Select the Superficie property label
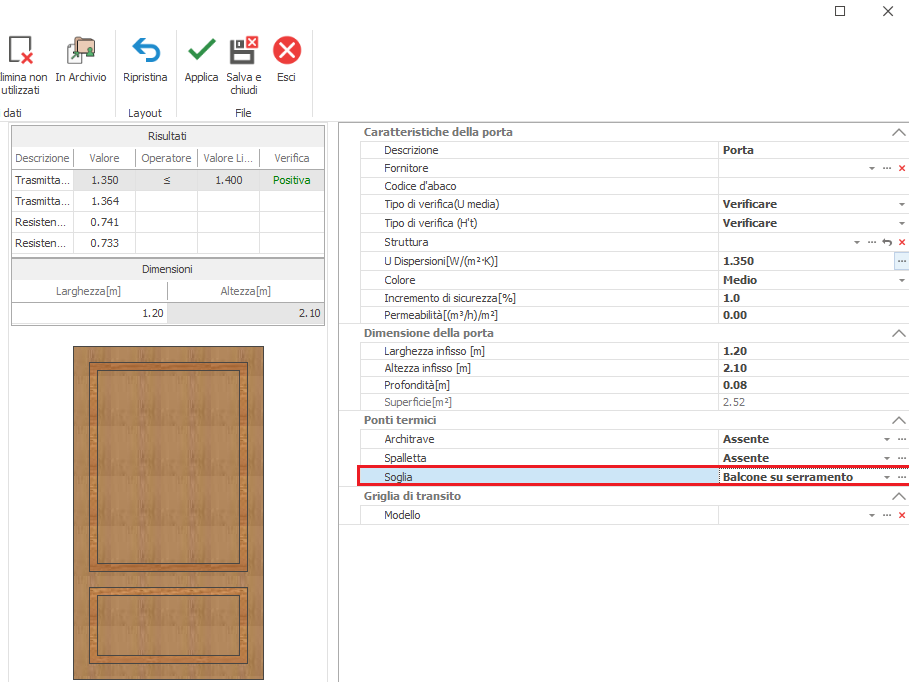 pos(417,402)
